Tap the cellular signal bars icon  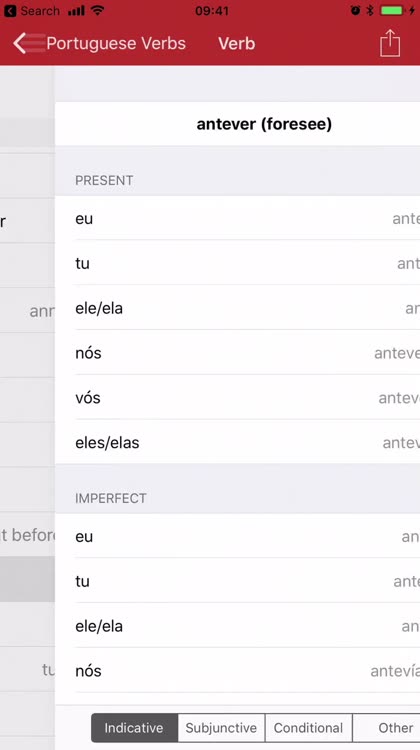coord(77,11)
